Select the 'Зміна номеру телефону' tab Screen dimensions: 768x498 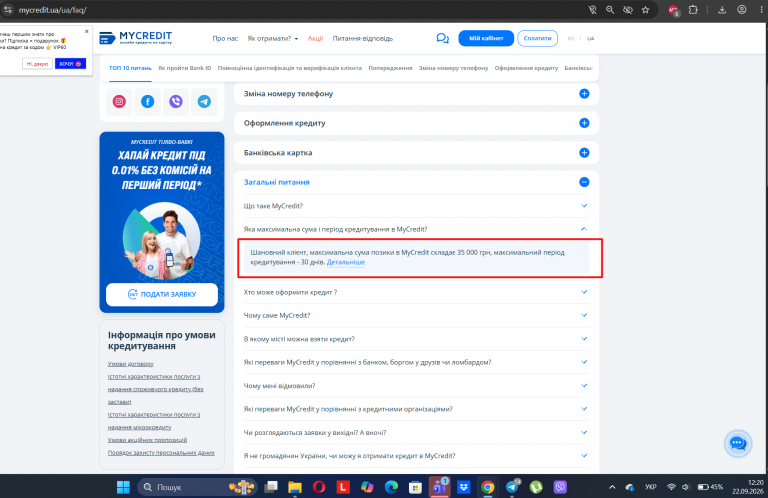453,68
